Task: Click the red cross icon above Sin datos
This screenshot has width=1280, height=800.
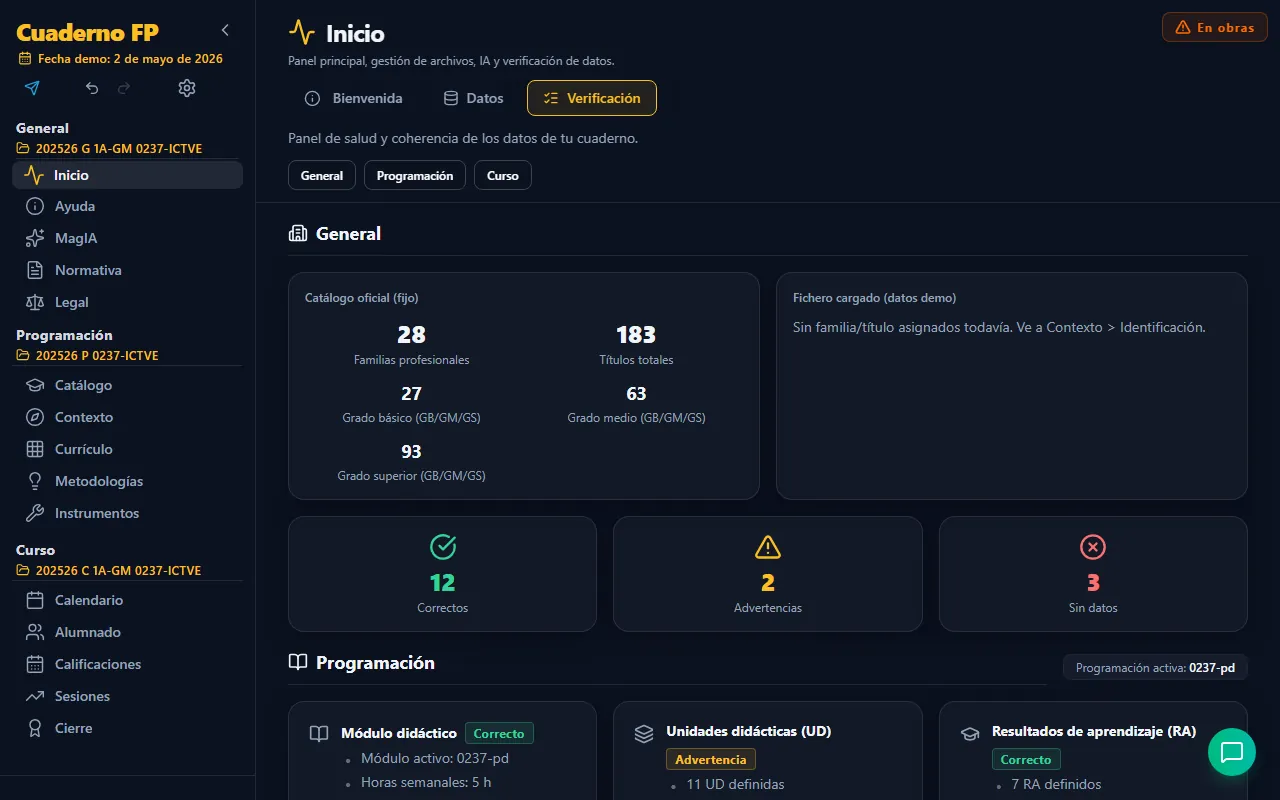Action: click(1093, 547)
